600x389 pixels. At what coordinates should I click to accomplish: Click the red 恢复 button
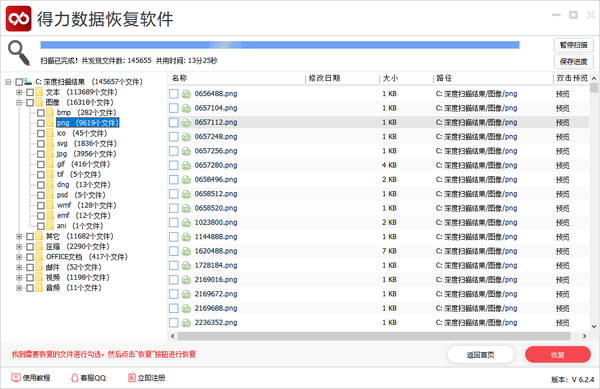[x=558, y=355]
